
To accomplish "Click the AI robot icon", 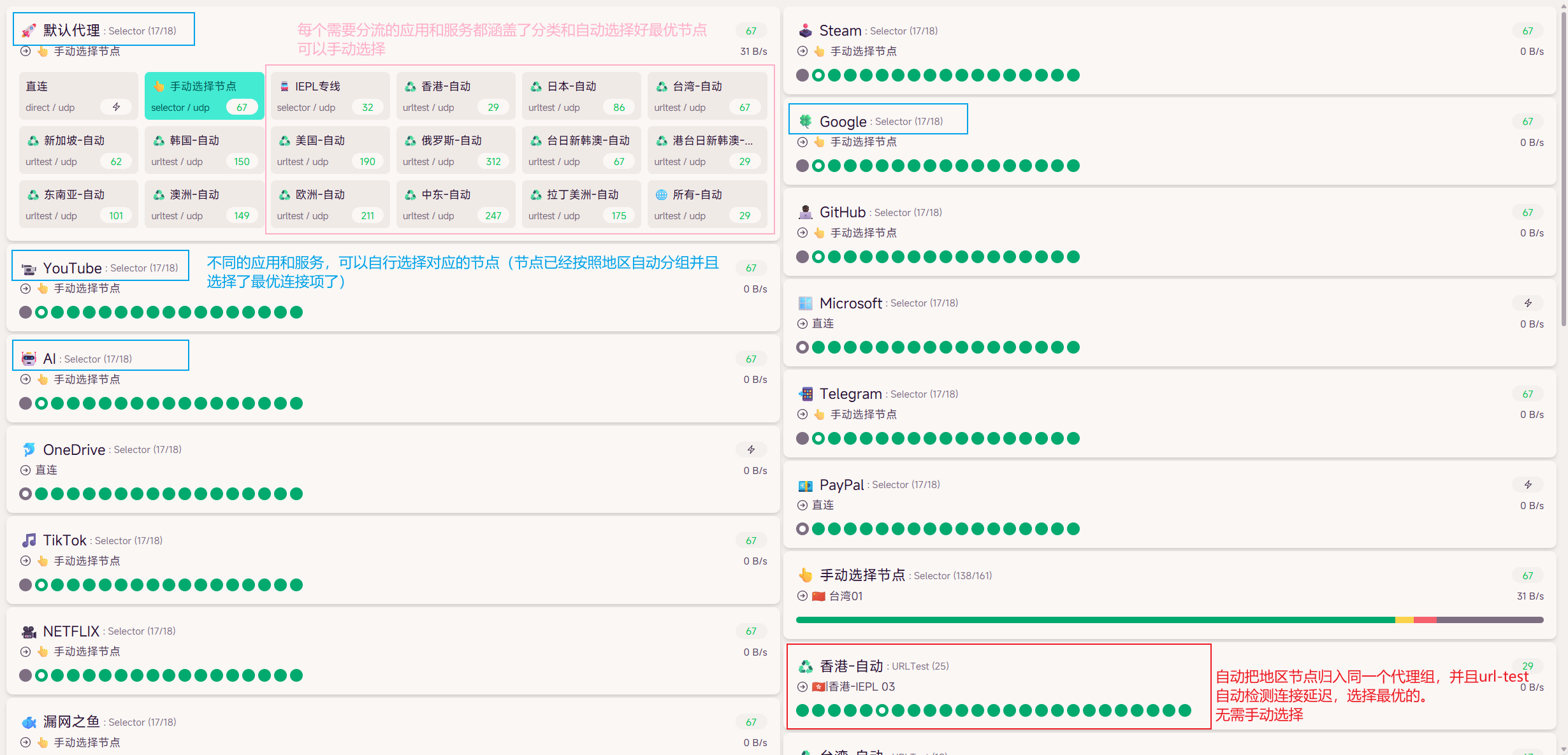I will point(29,359).
